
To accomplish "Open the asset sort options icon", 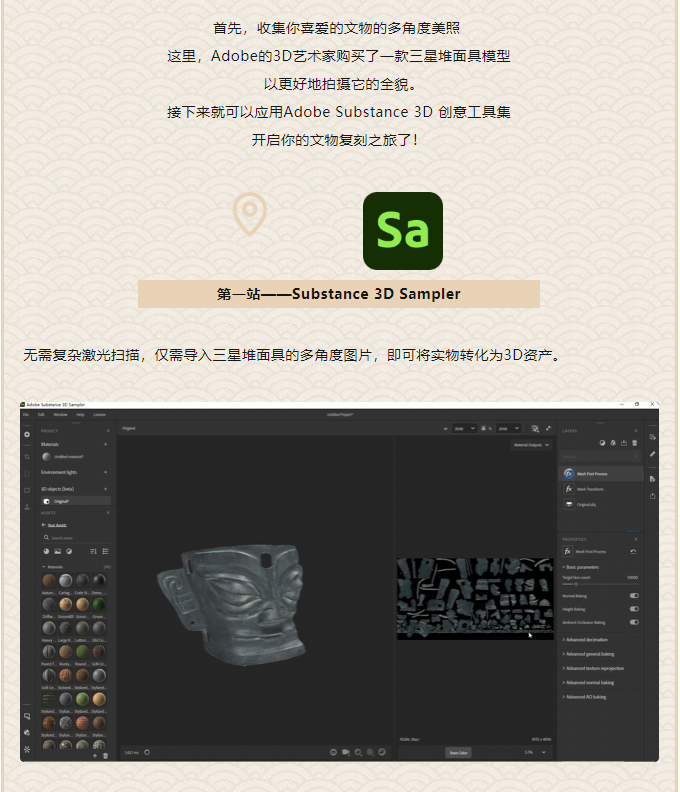I will tap(93, 552).
